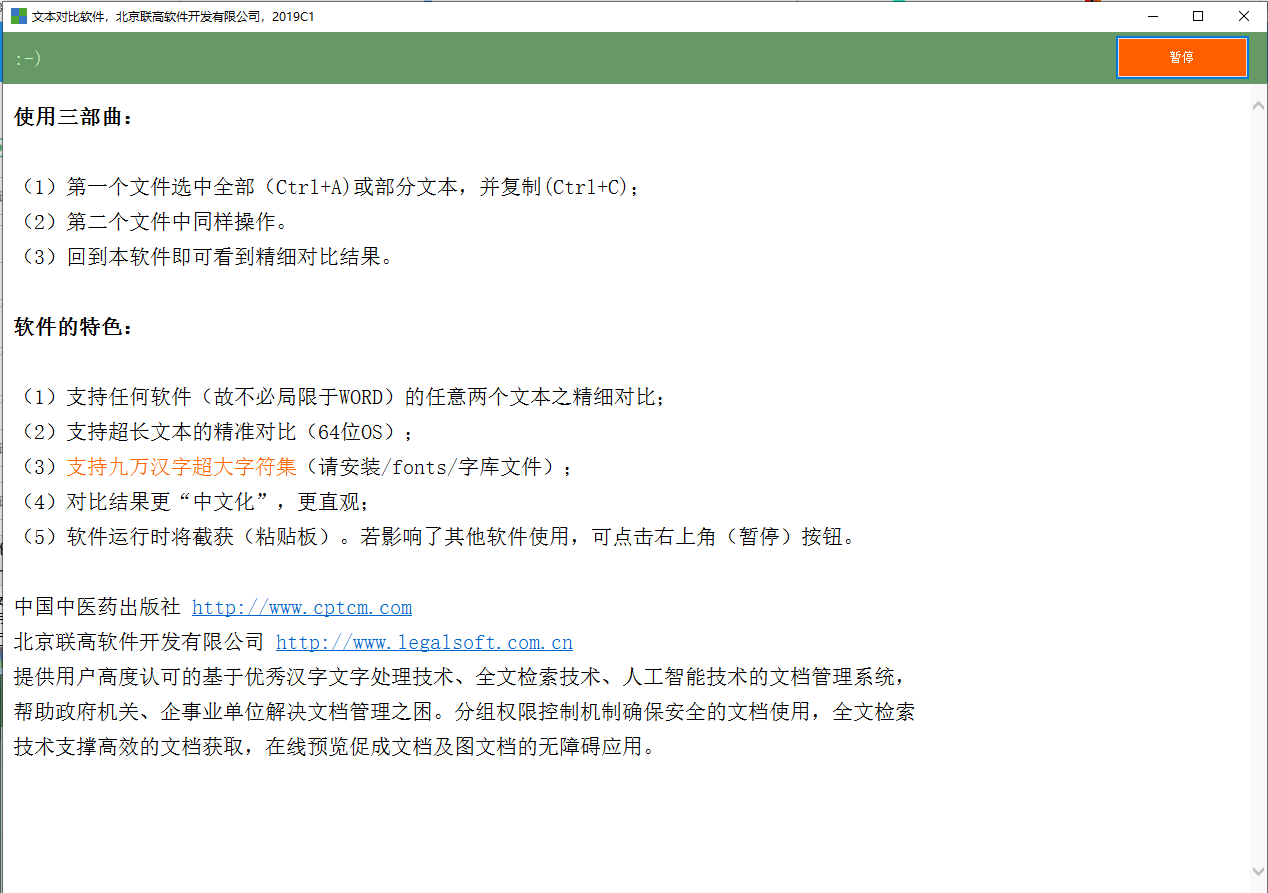Image resolution: width=1268 pixels, height=893 pixels.
Task: Click the :-) smiley status text
Action: 28,59
